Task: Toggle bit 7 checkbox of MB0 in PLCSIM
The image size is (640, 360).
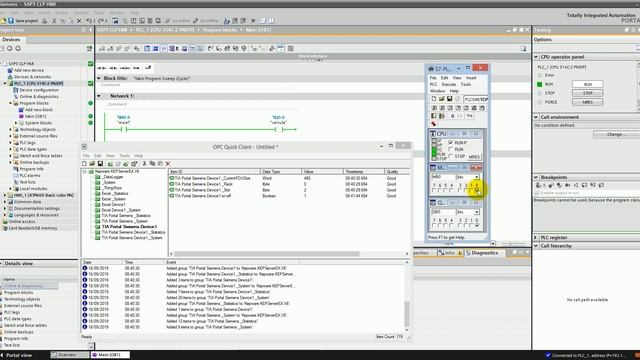Action: [x=434, y=191]
